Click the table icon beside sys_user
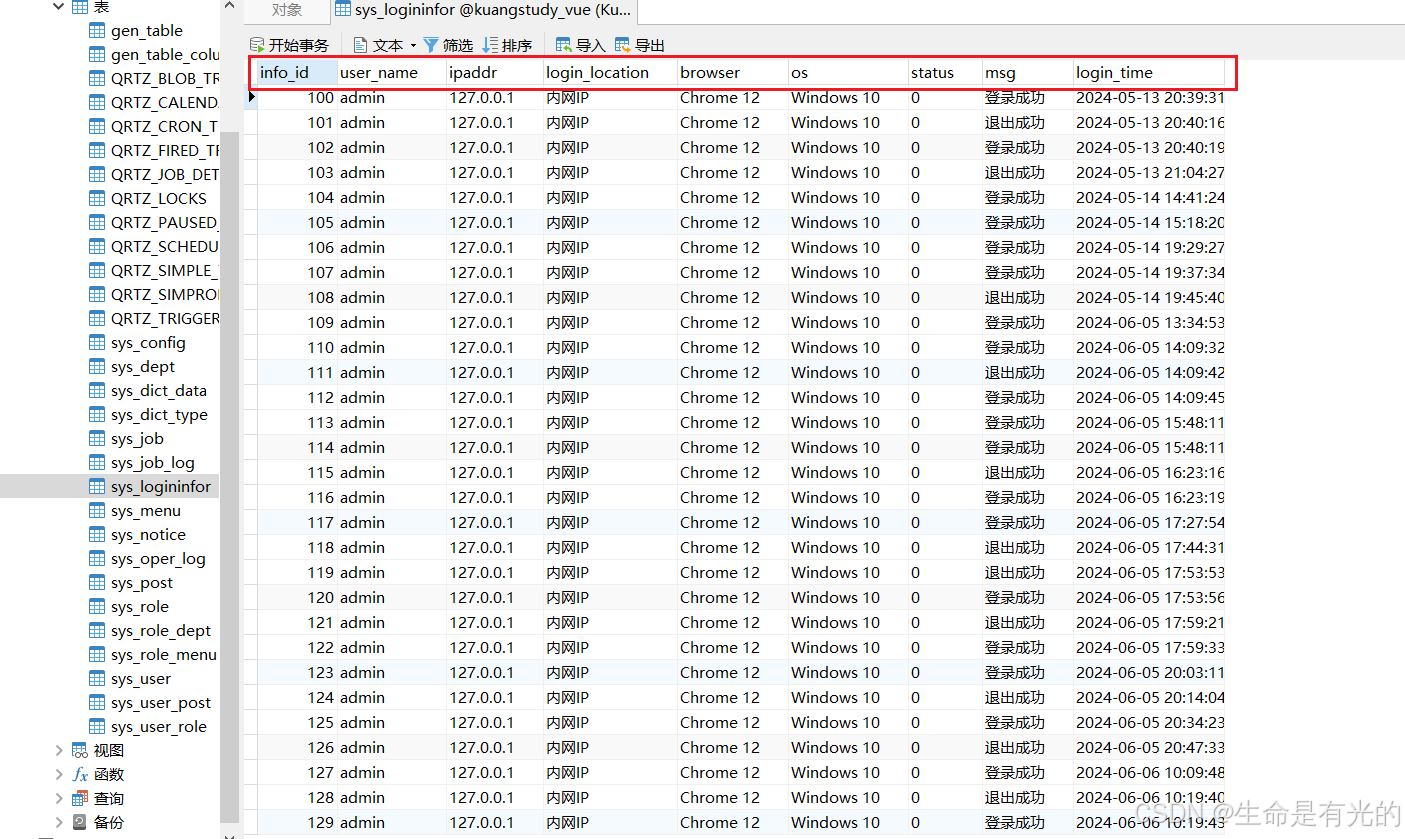Screen dimensions: 1405x839 pos(97,679)
